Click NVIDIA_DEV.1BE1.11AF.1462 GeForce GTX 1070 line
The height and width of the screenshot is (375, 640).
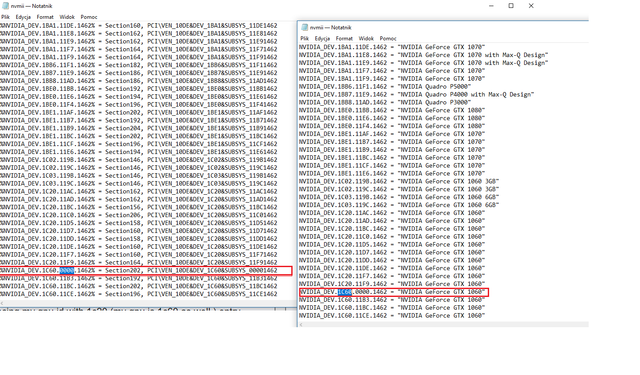point(392,134)
